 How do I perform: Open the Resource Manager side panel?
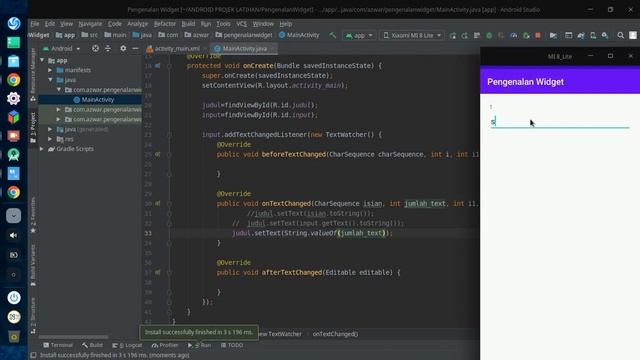33,75
